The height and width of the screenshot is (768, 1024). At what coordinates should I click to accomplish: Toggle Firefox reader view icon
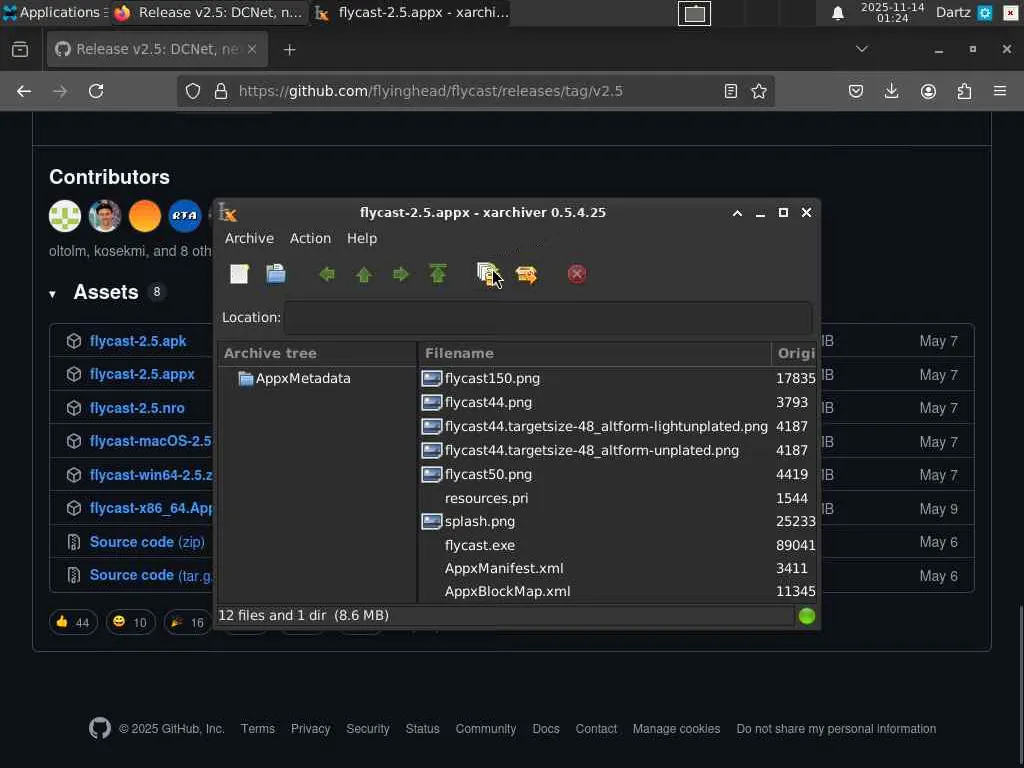pyautogui.click(x=731, y=91)
